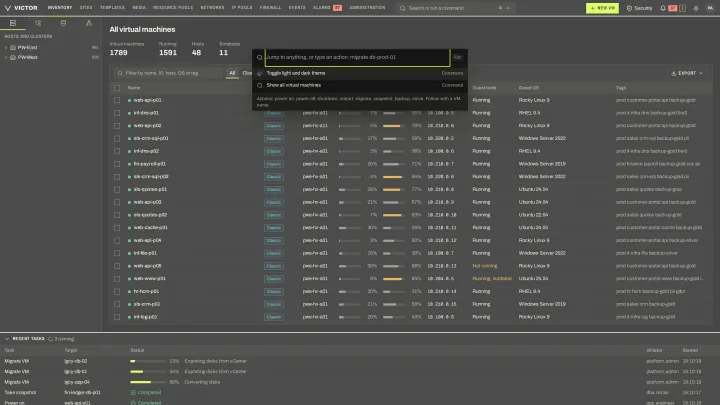Check the box for fin-payroll-p01
The height and width of the screenshot is (405, 720).
coord(117,164)
